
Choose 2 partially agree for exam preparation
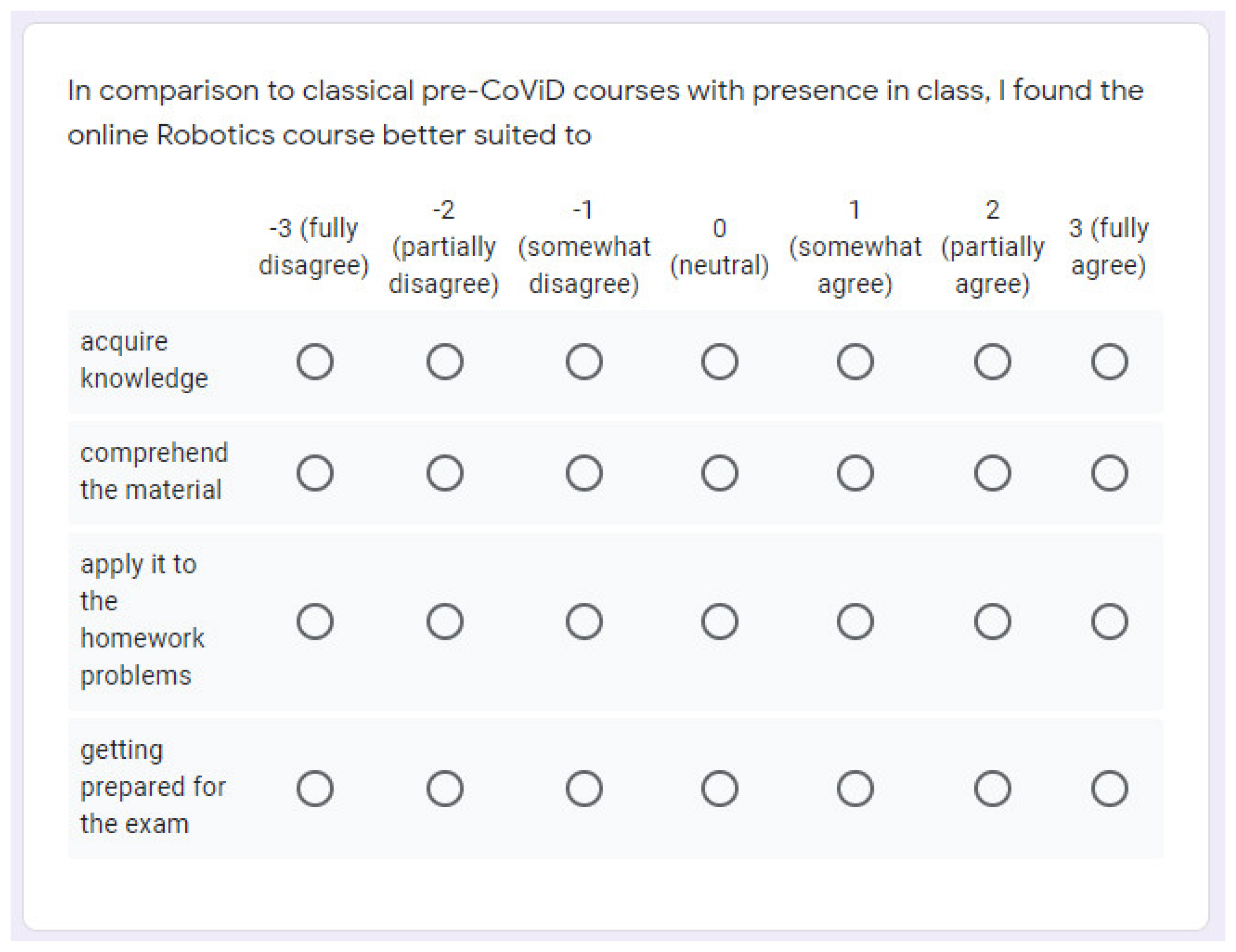pos(992,788)
